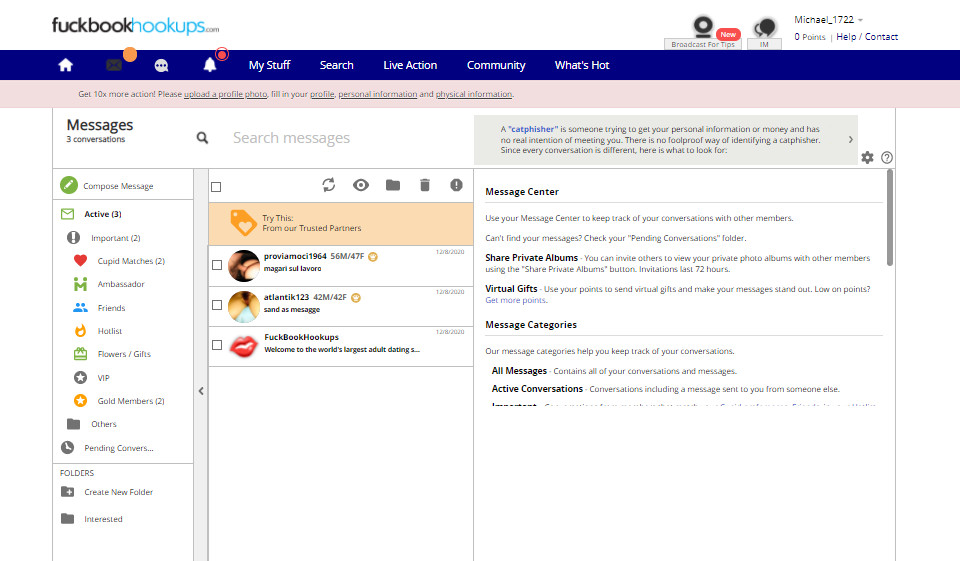Image resolution: width=960 pixels, height=561 pixels.
Task: Click the trash delete icon in toolbar
Action: coord(425,185)
